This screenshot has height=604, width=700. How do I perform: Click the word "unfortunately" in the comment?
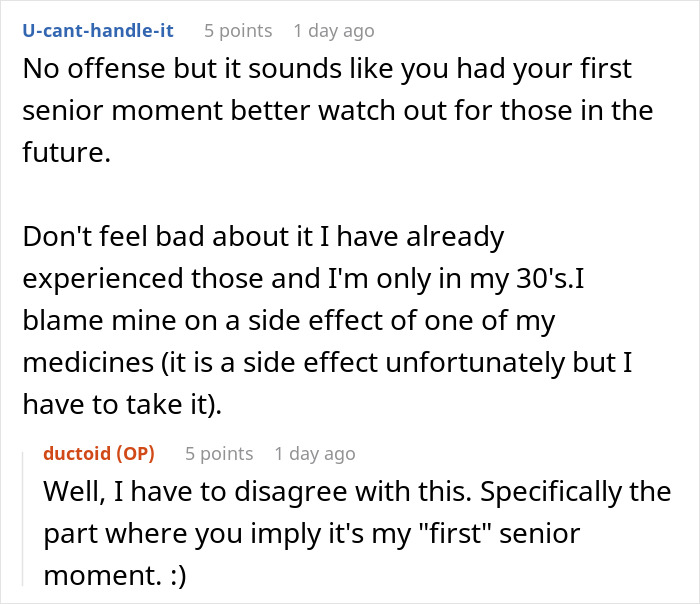(x=475, y=362)
